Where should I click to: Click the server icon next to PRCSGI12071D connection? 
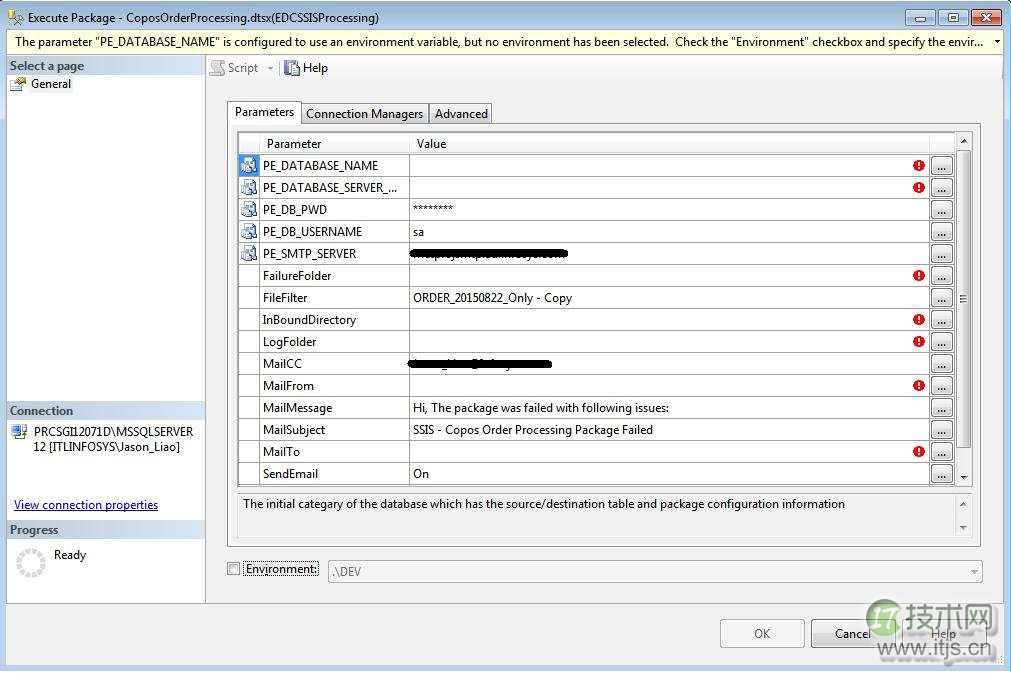(20, 431)
